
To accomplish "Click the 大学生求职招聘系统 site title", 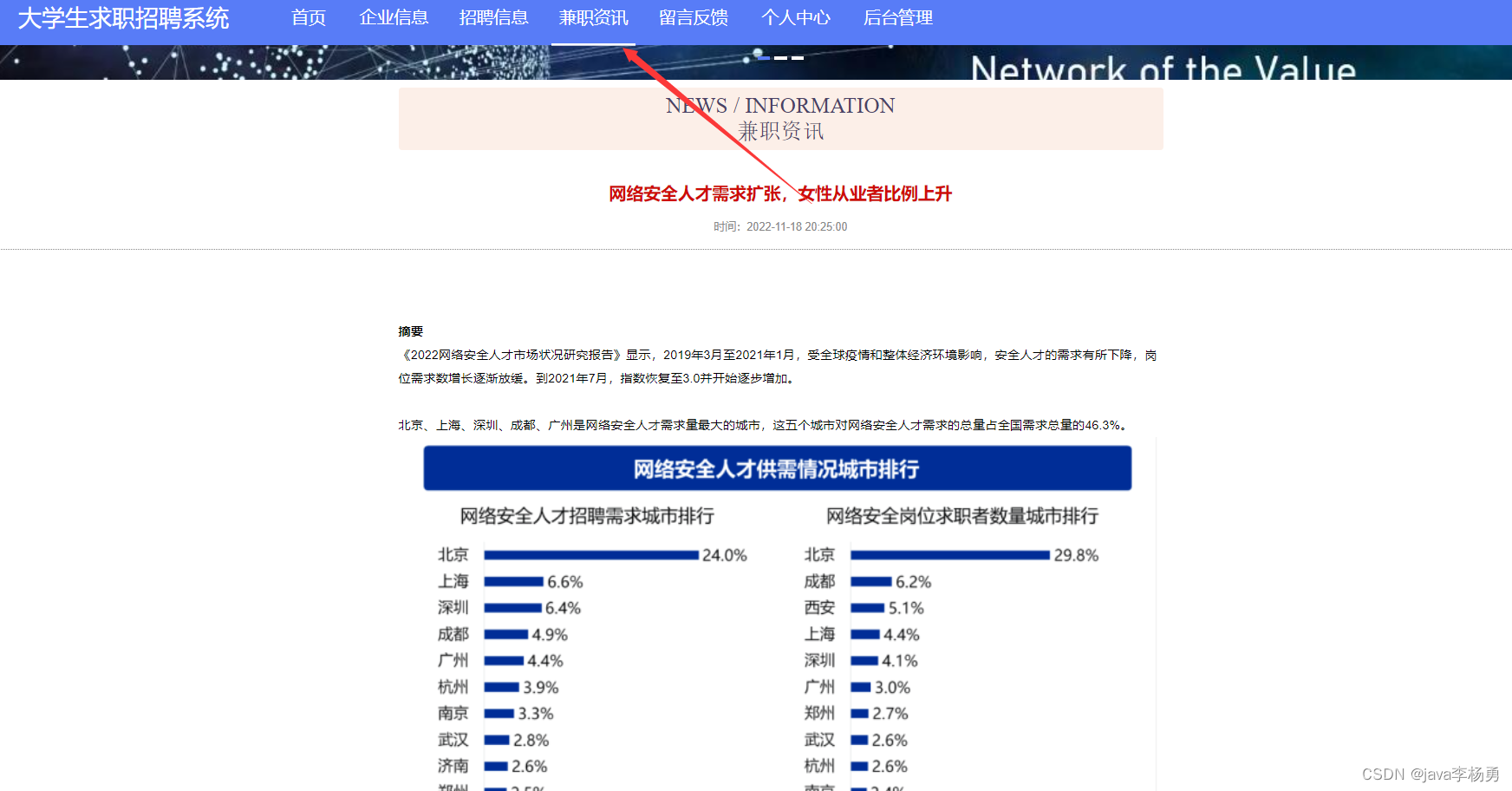I will pyautogui.click(x=123, y=18).
